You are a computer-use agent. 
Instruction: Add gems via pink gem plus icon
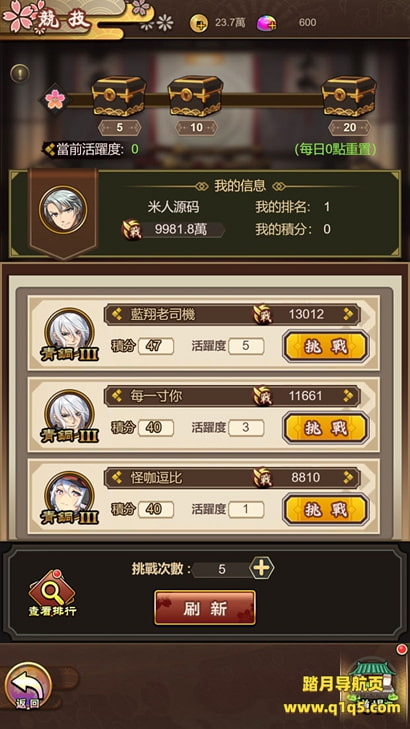pyautogui.click(x=266, y=23)
